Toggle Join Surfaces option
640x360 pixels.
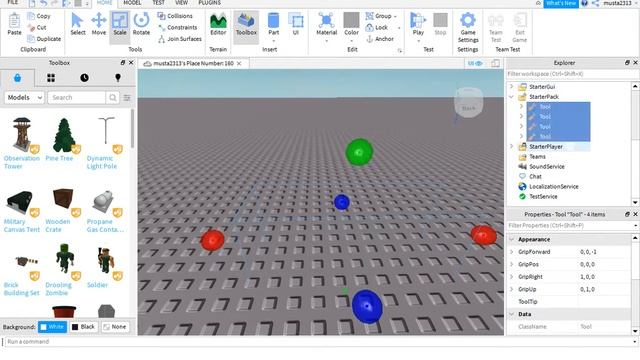pyautogui.click(x=180, y=39)
